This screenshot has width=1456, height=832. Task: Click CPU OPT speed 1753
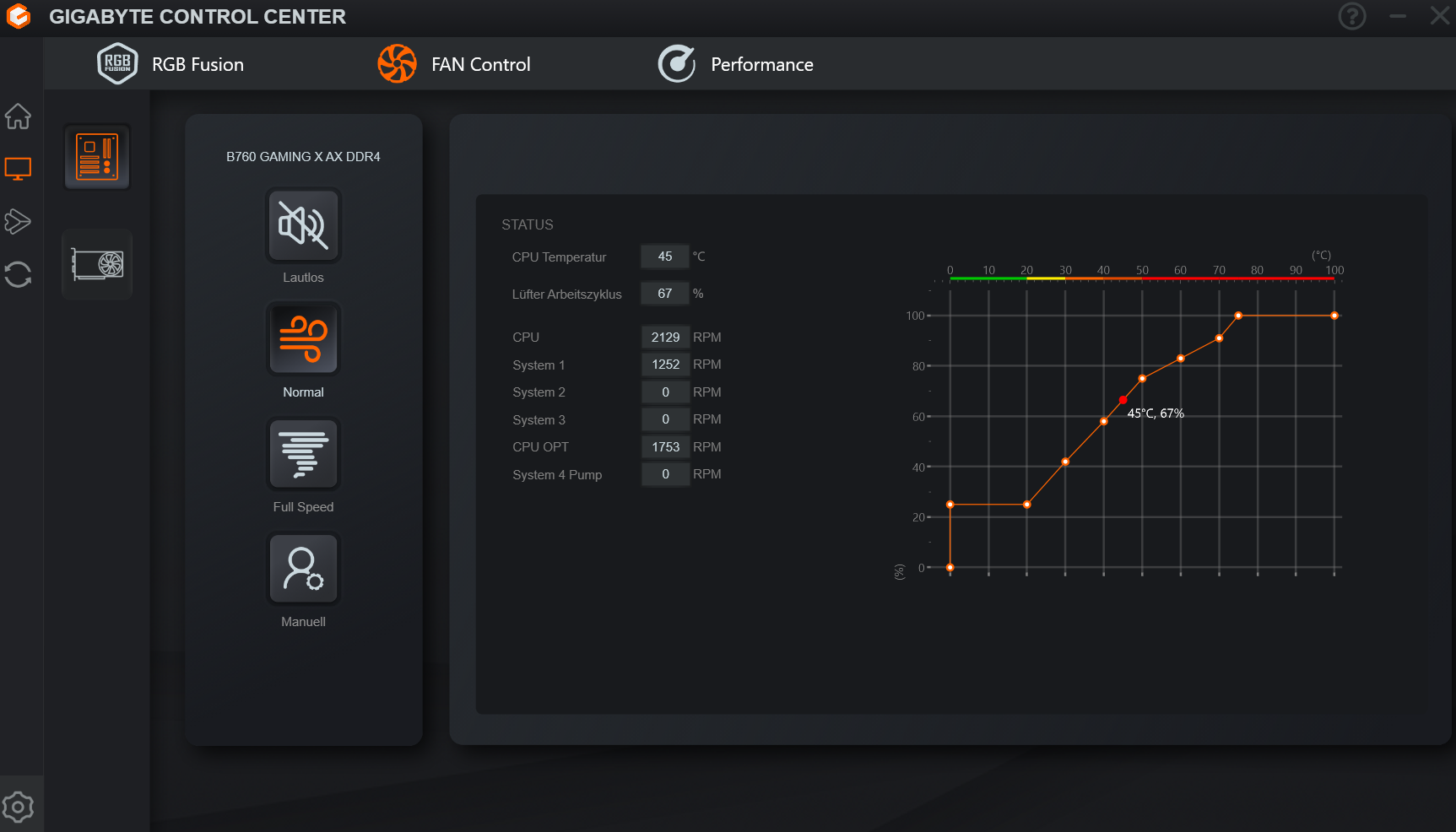[x=665, y=447]
